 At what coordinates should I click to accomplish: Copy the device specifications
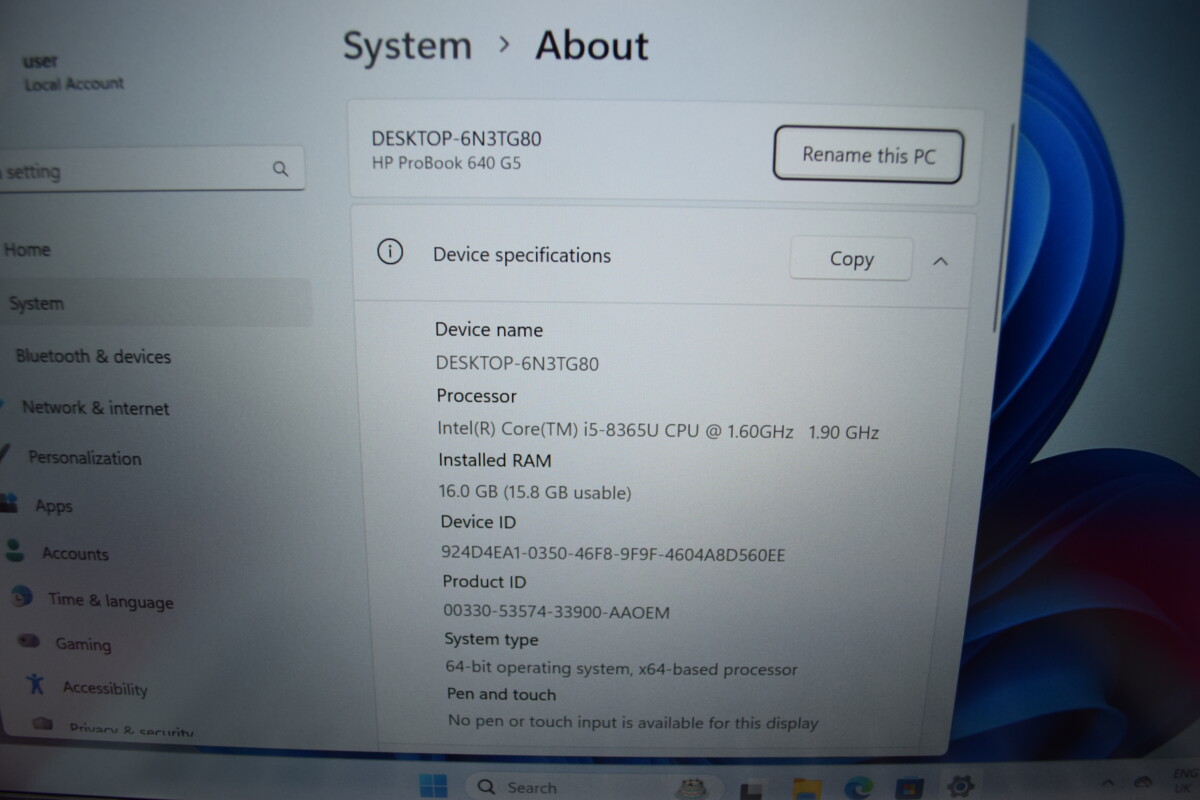[x=850, y=259]
